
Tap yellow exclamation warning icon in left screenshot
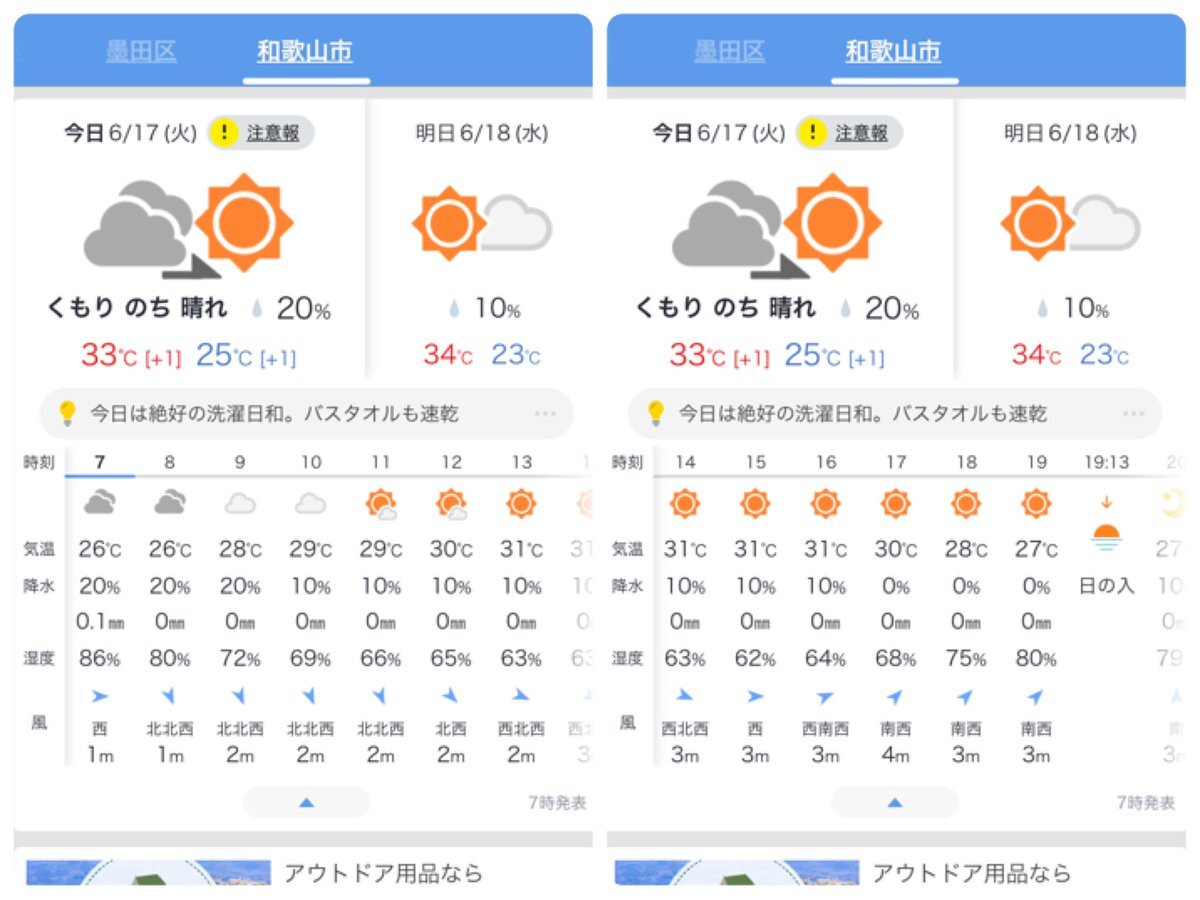[x=224, y=133]
